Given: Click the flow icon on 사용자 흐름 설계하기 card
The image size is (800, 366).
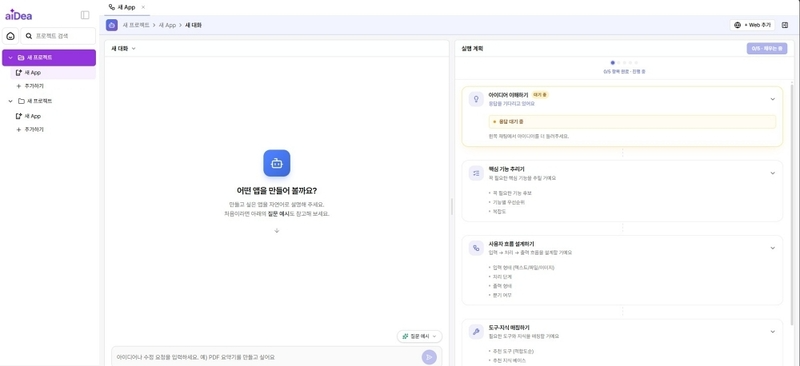Looking at the screenshot, I should coord(476,248).
